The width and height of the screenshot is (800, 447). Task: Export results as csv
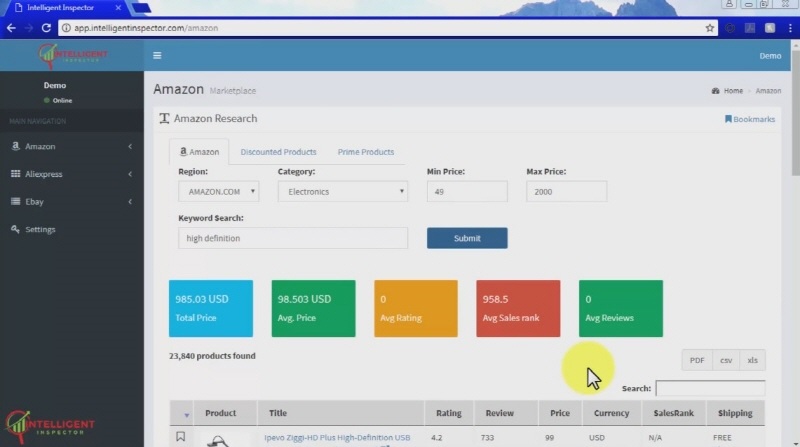[x=726, y=360]
